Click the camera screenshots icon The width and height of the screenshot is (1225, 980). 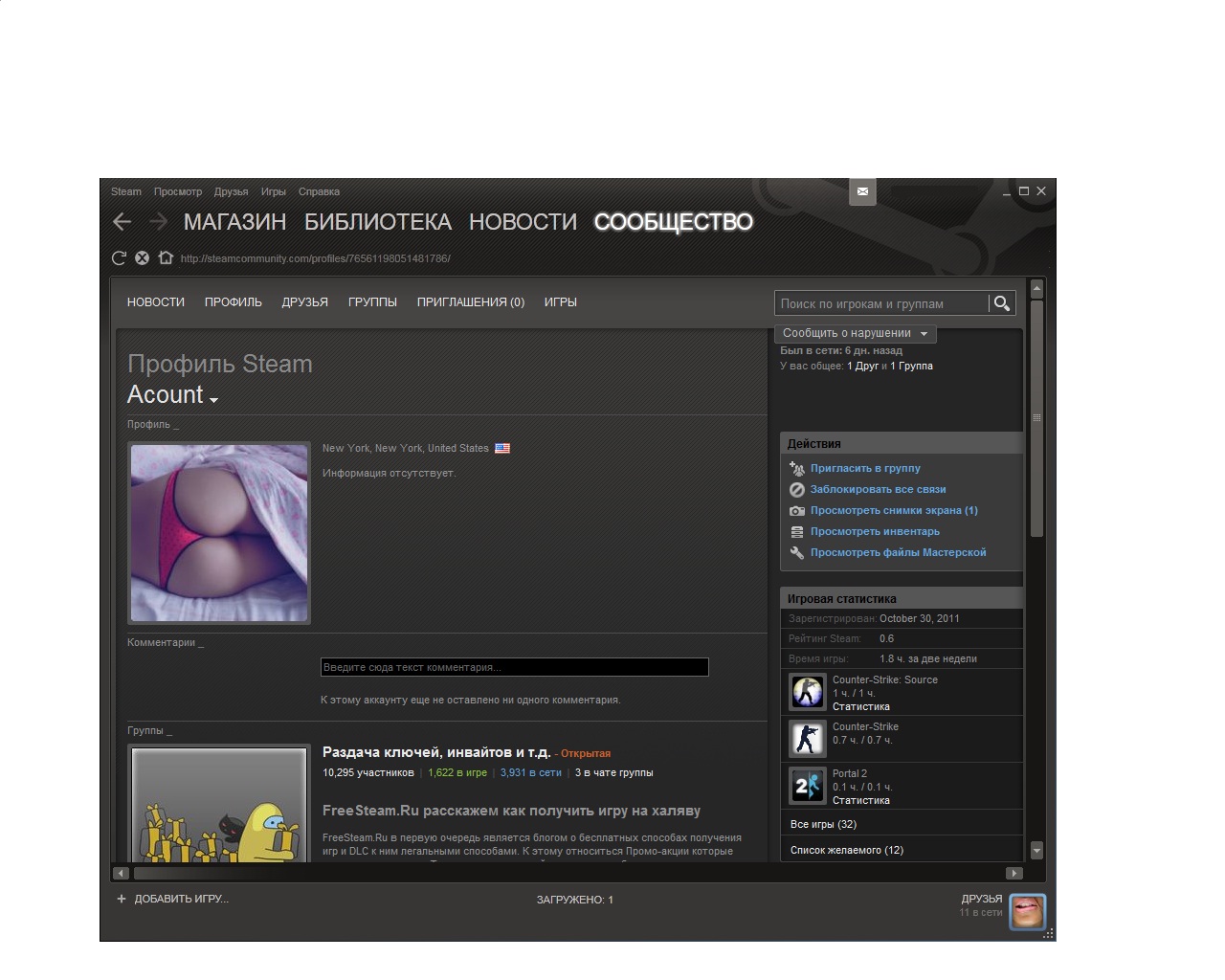[797, 510]
